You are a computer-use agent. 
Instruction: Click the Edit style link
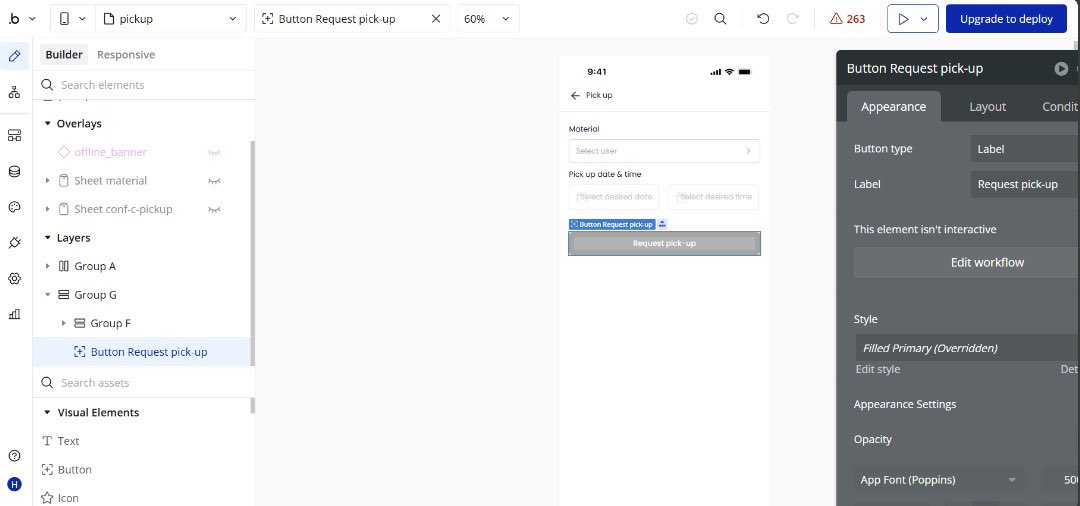[878, 369]
